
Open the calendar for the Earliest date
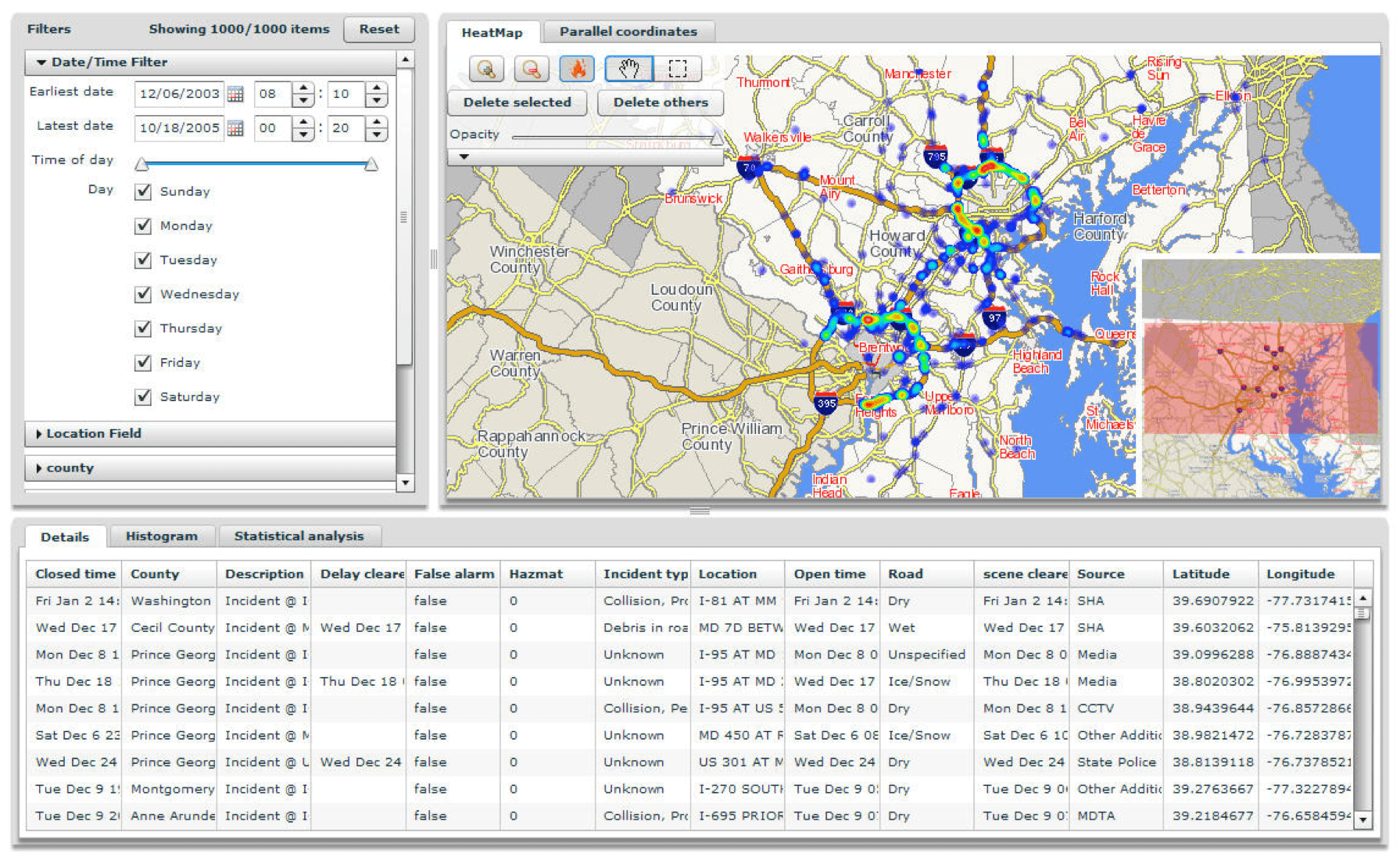(237, 94)
